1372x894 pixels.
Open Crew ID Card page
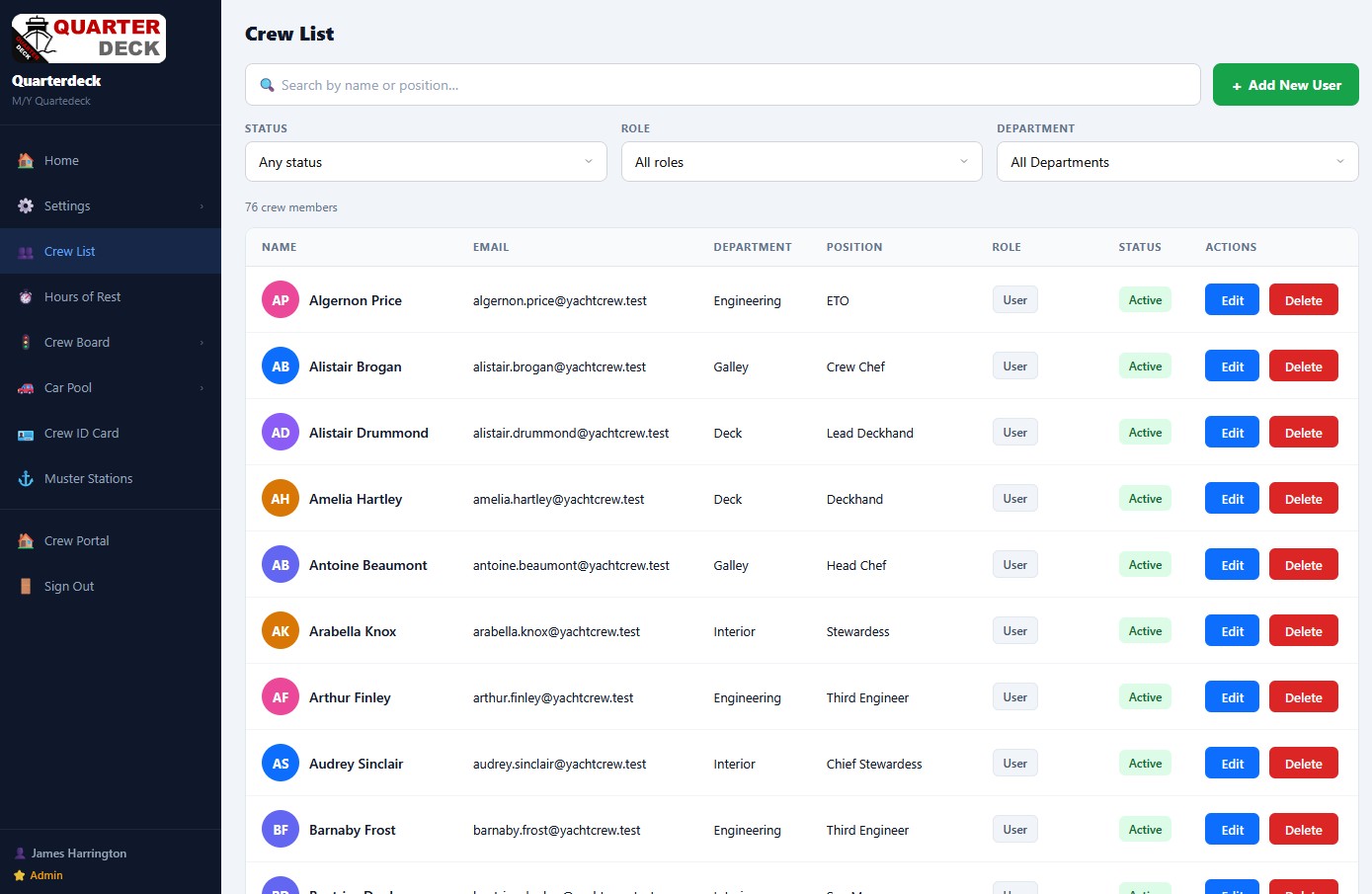[111, 433]
